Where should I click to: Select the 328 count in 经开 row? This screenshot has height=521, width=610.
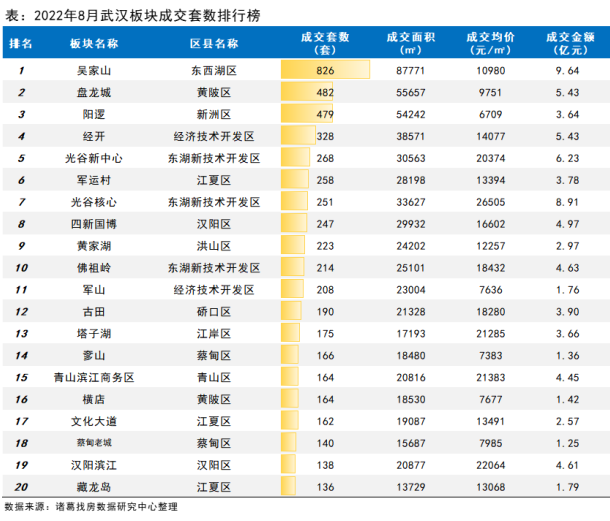[325, 136]
